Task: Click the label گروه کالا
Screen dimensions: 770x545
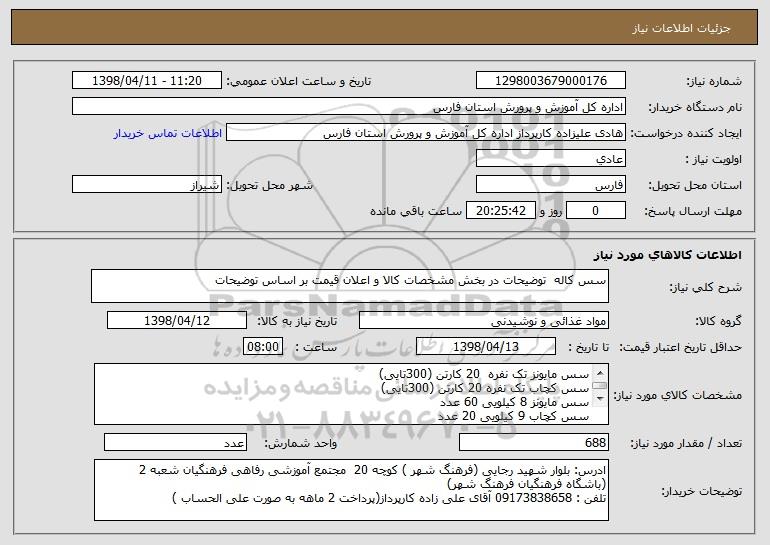Action: pos(718,322)
